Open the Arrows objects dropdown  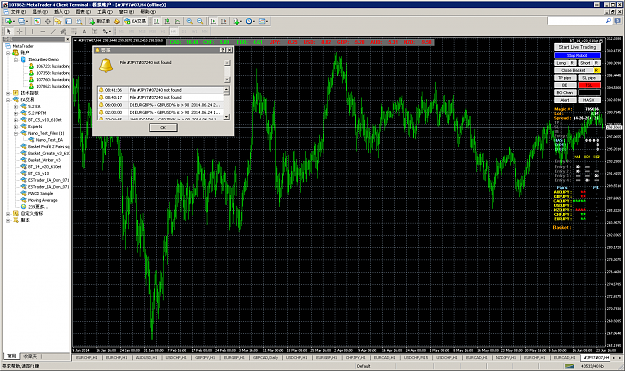(x=106, y=31)
